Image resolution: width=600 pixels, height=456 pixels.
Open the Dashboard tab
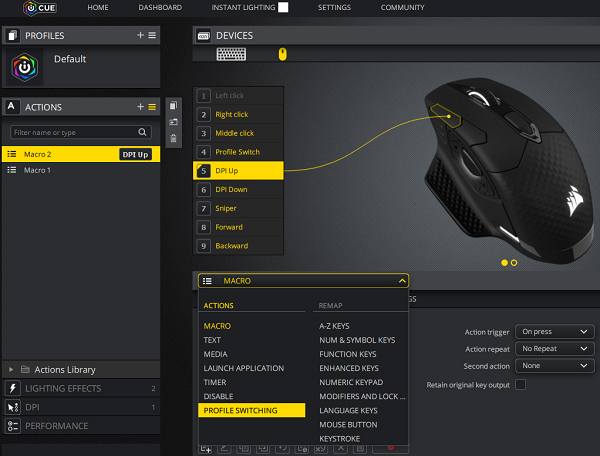(x=160, y=8)
